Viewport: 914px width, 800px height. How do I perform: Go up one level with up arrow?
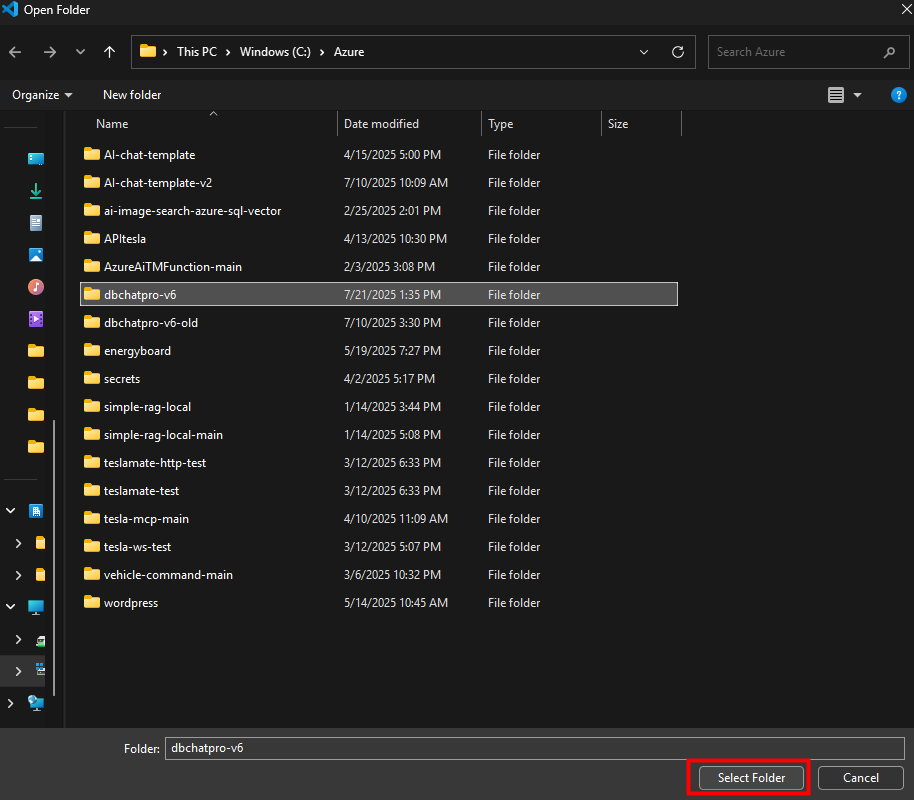point(109,52)
